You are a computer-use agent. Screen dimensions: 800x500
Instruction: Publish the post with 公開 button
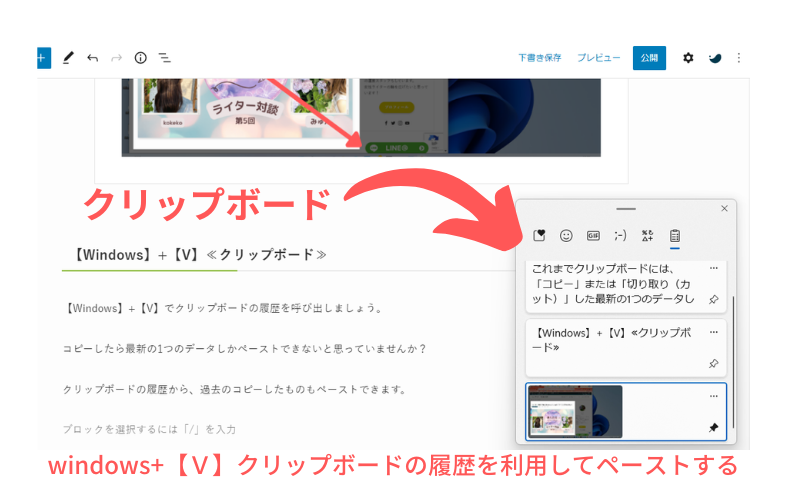point(649,58)
